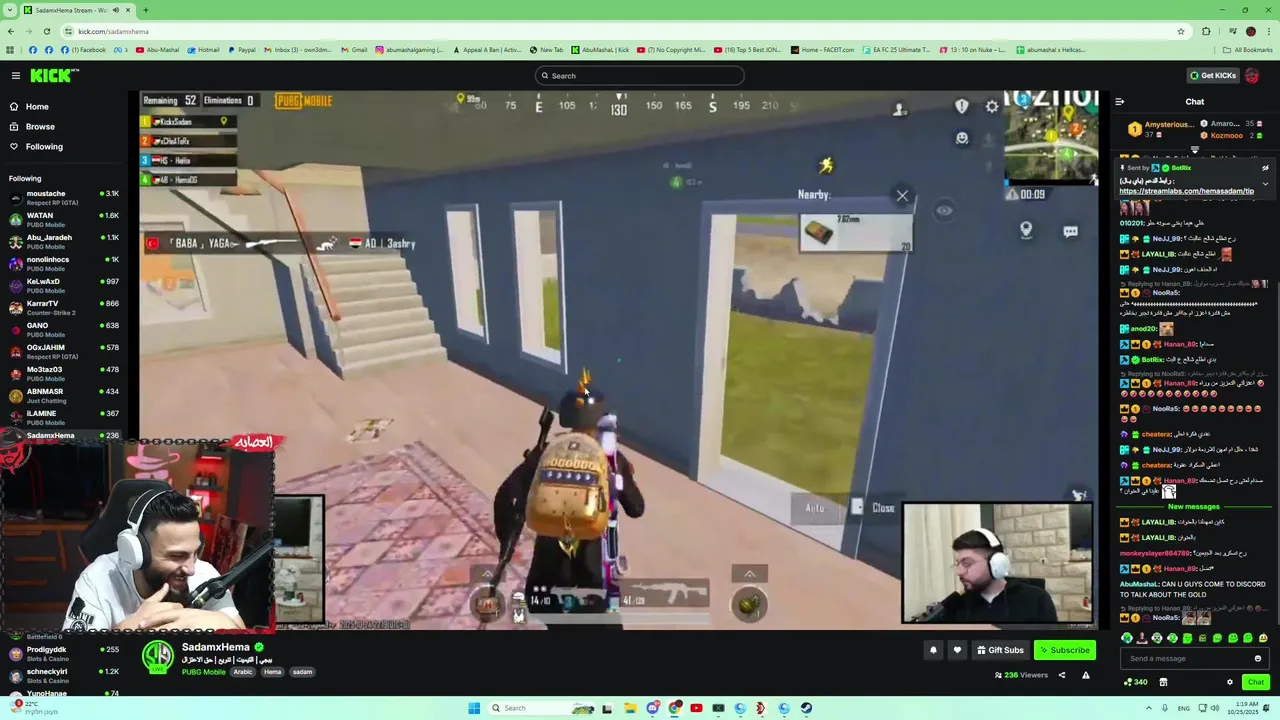1280x720 pixels.
Task: Open the browser extensions icon
Action: pos(1206,31)
